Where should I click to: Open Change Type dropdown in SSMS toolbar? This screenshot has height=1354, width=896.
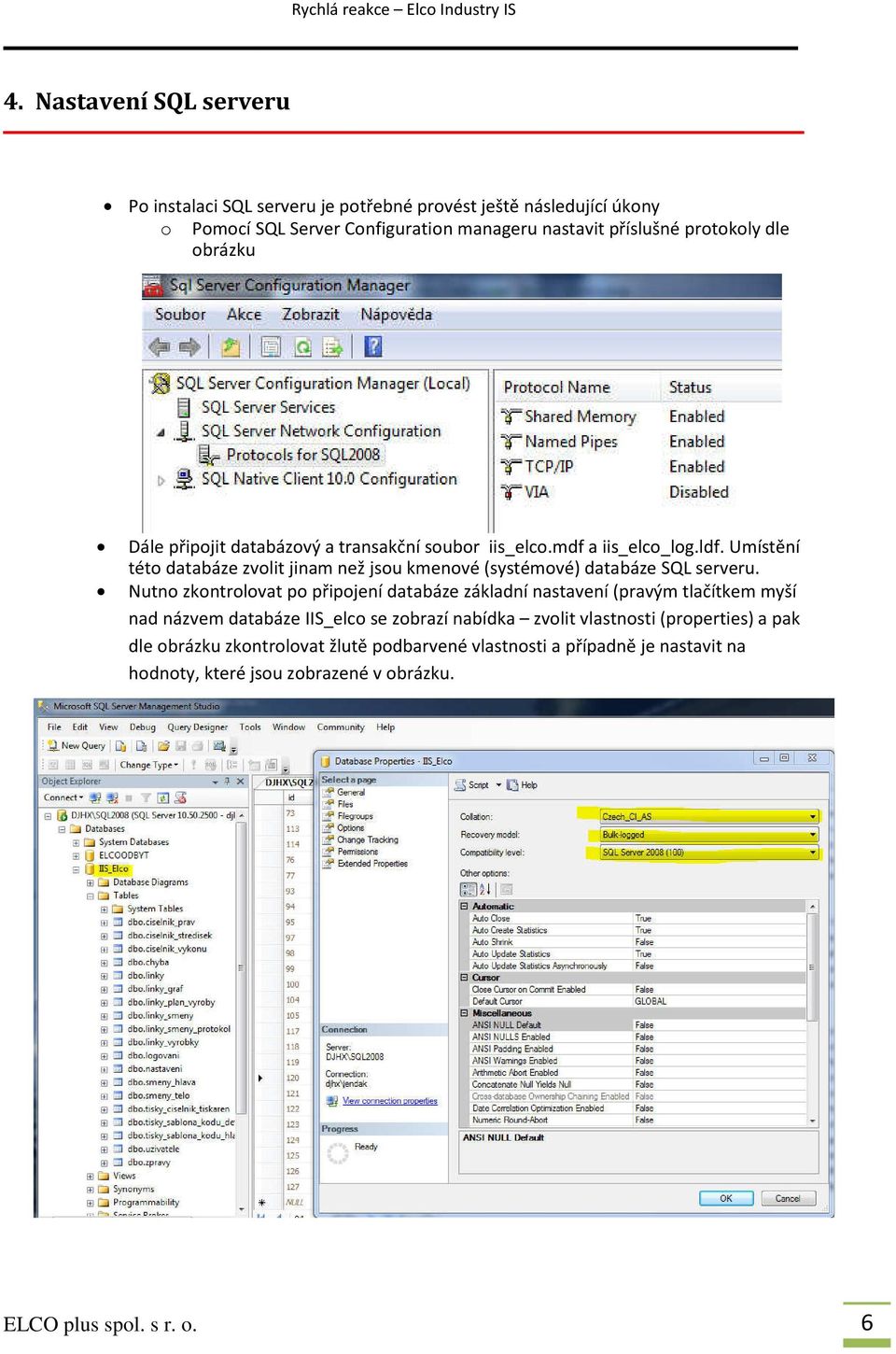pyautogui.click(x=148, y=765)
